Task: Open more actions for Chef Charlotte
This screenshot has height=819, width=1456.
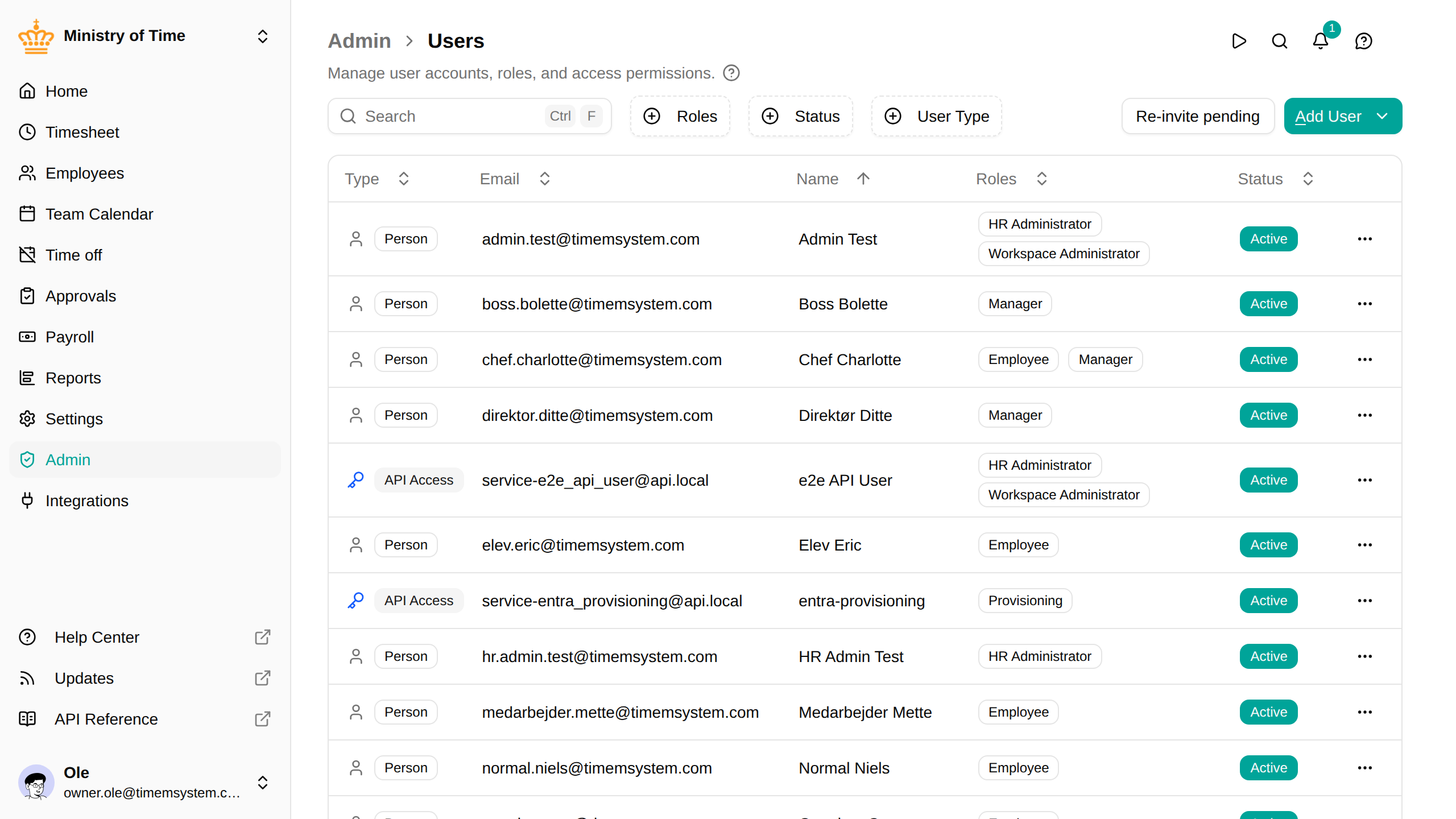Action: 1365,359
